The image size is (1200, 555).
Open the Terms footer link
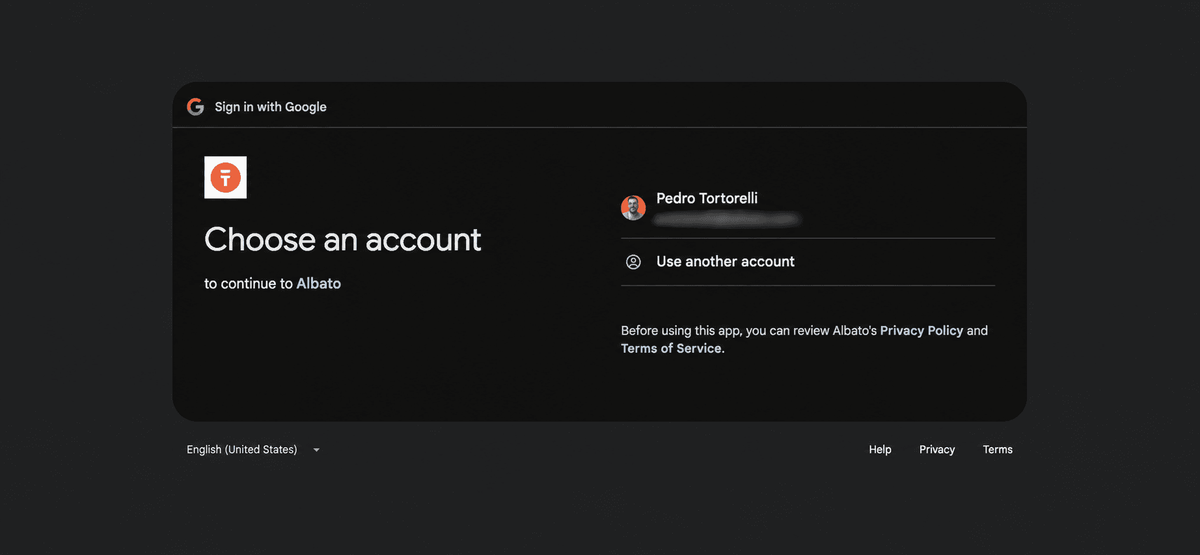(x=998, y=450)
